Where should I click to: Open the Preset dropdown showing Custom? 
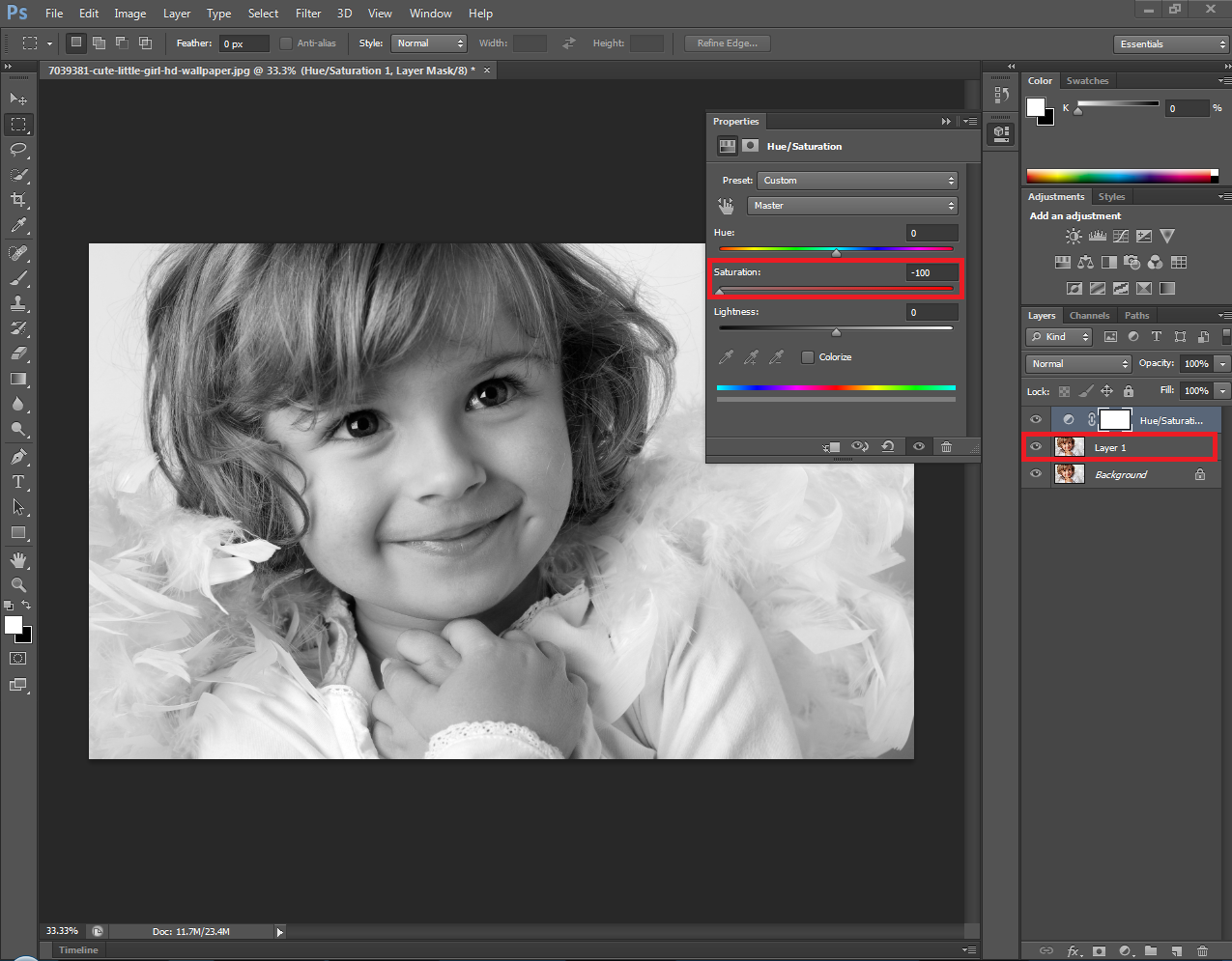[x=857, y=181]
